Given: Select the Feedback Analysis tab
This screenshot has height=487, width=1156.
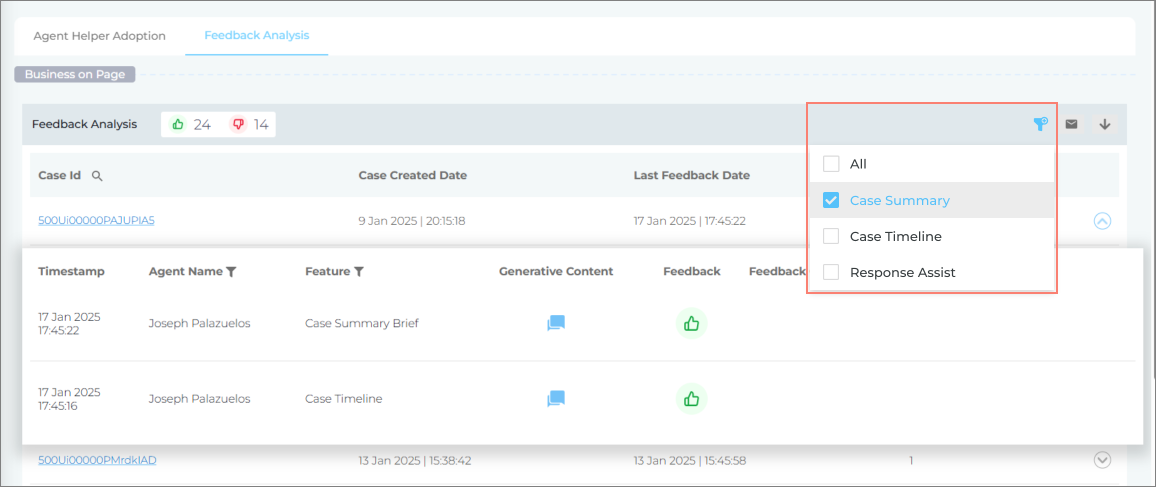Looking at the screenshot, I should point(257,35).
